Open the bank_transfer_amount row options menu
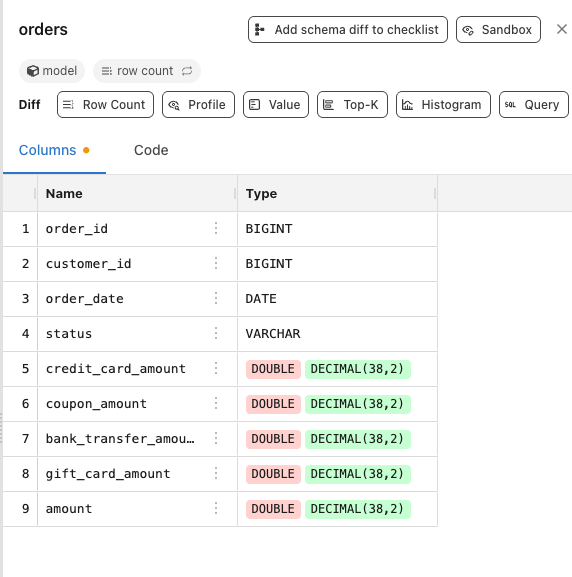This screenshot has width=572, height=577. 216,438
